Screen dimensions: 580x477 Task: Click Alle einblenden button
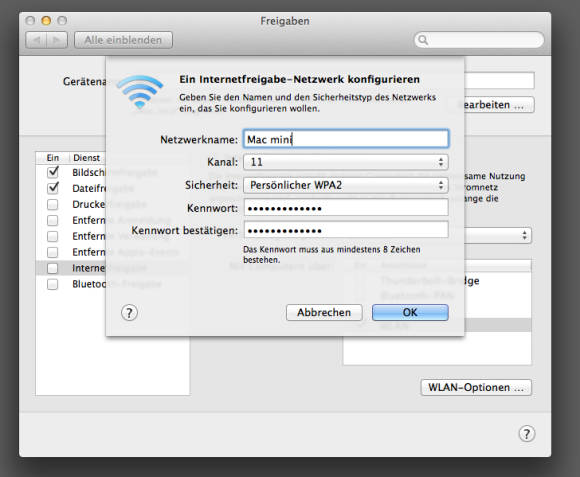pyautogui.click(x=123, y=40)
